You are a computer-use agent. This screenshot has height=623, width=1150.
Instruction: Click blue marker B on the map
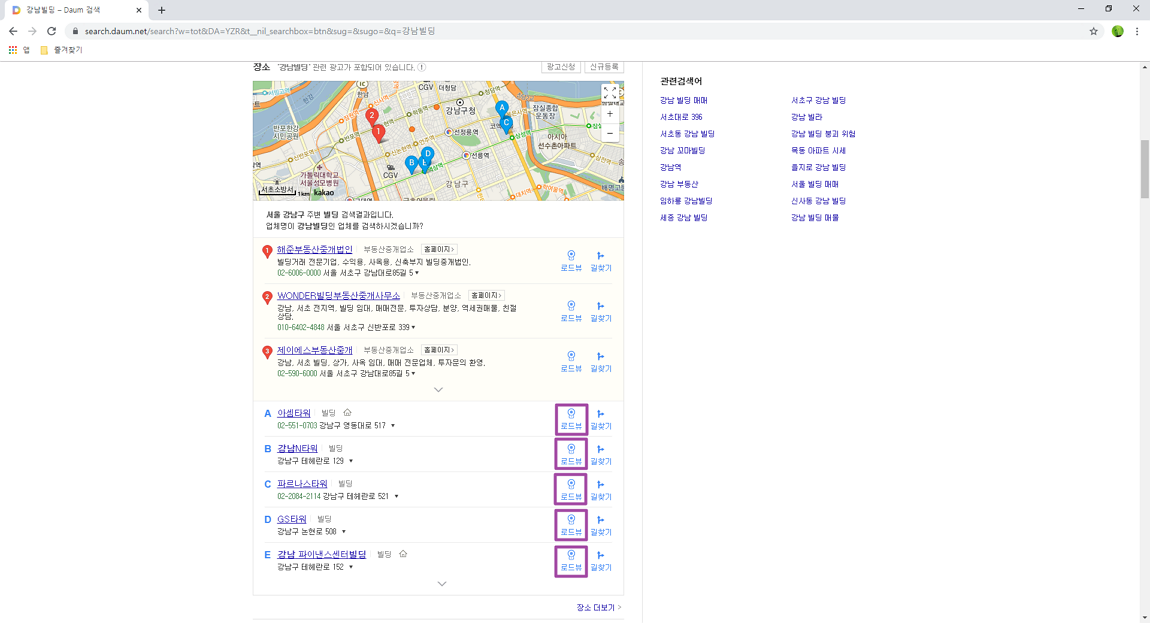(411, 164)
